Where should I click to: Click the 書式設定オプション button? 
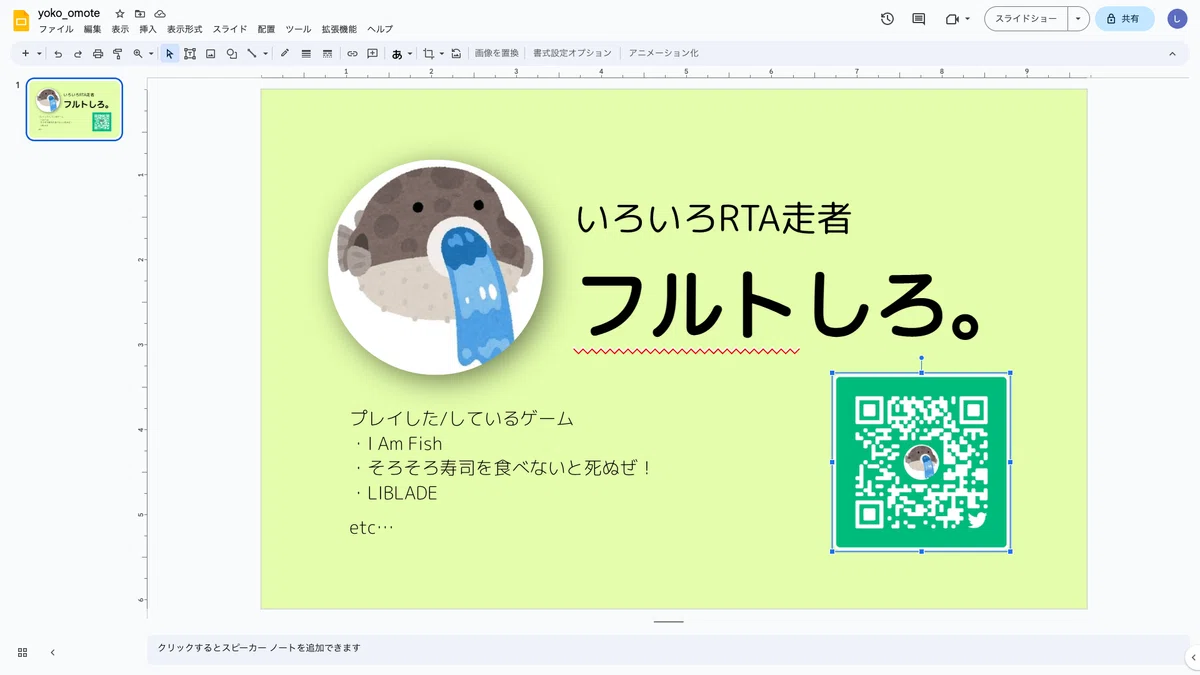(x=572, y=53)
